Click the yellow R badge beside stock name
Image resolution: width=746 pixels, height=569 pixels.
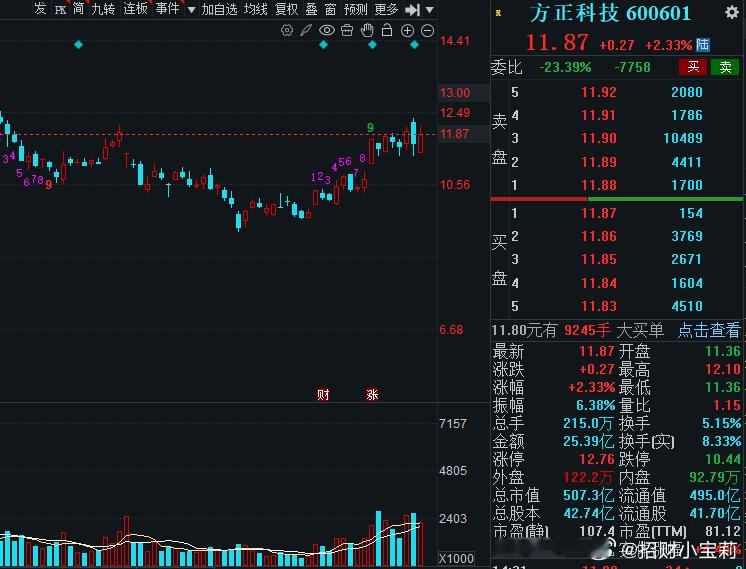(498, 13)
